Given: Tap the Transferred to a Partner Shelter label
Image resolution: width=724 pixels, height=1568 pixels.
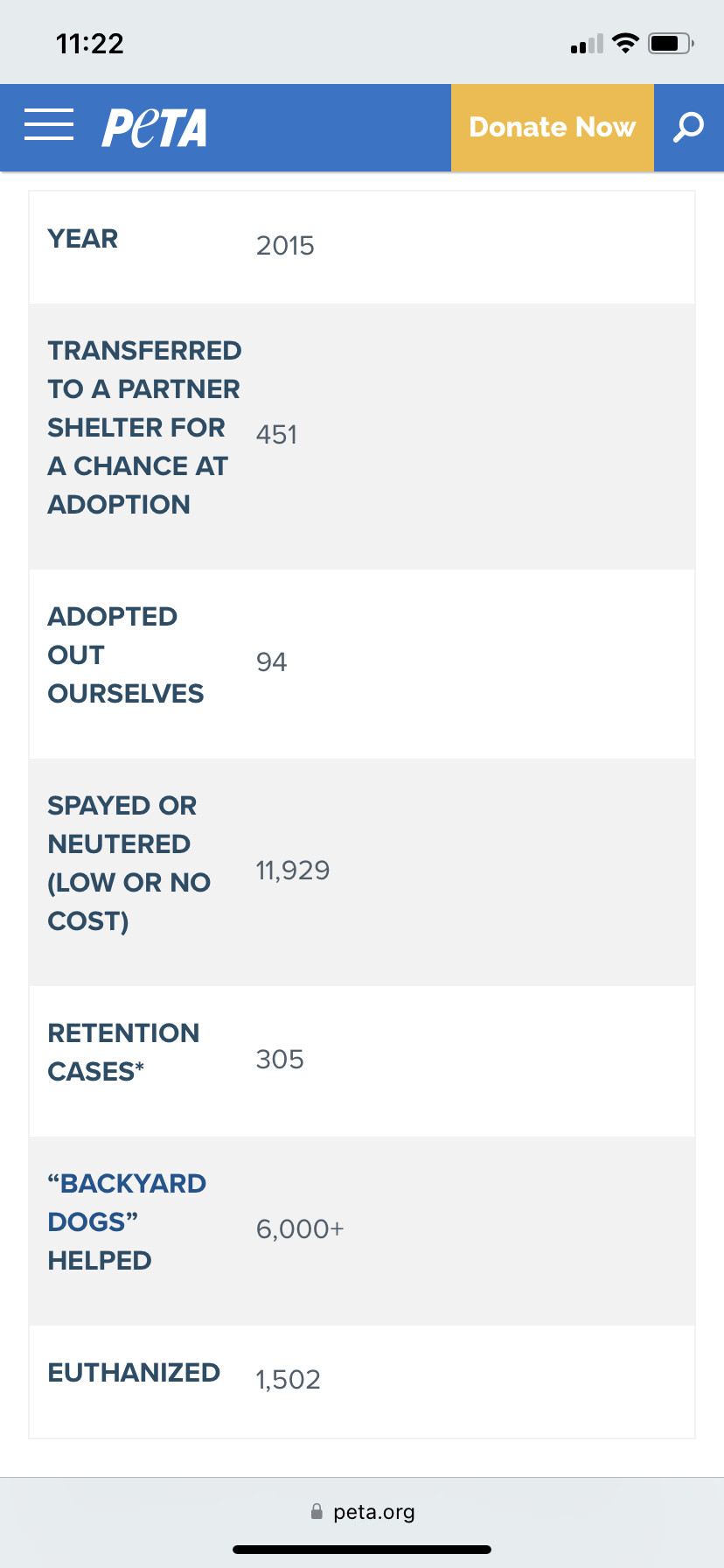Looking at the screenshot, I should coord(144,427).
